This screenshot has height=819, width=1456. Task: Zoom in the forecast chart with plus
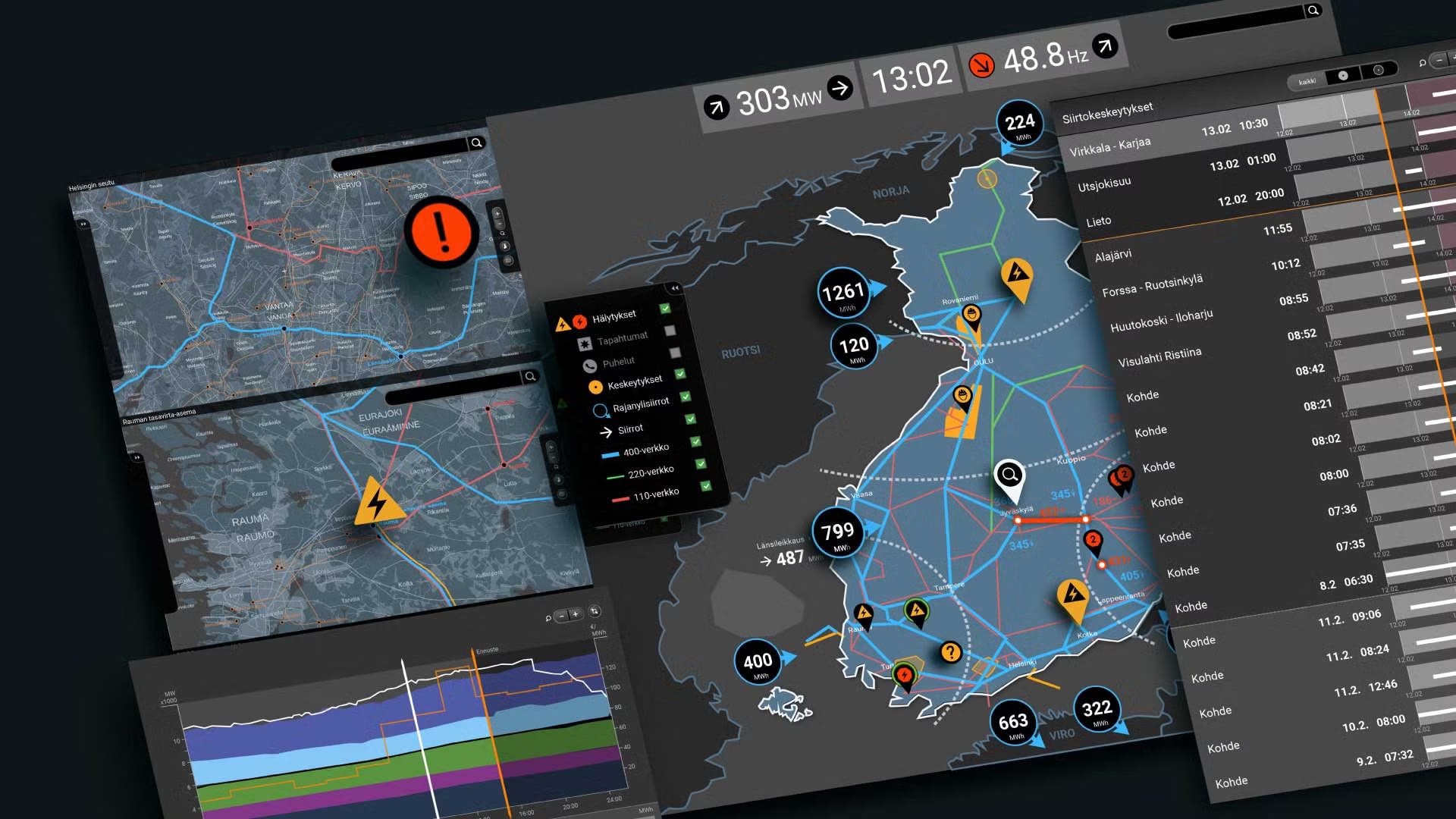tap(575, 614)
